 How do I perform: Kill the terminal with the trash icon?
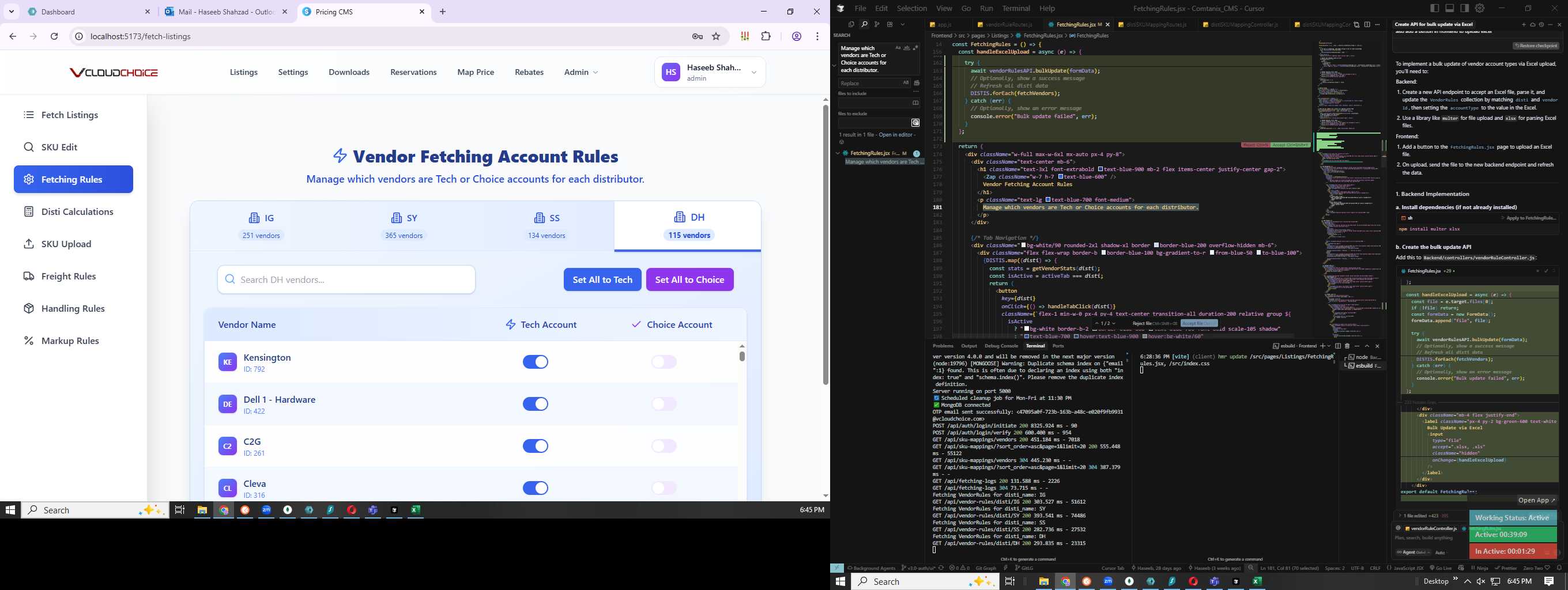tap(1347, 346)
